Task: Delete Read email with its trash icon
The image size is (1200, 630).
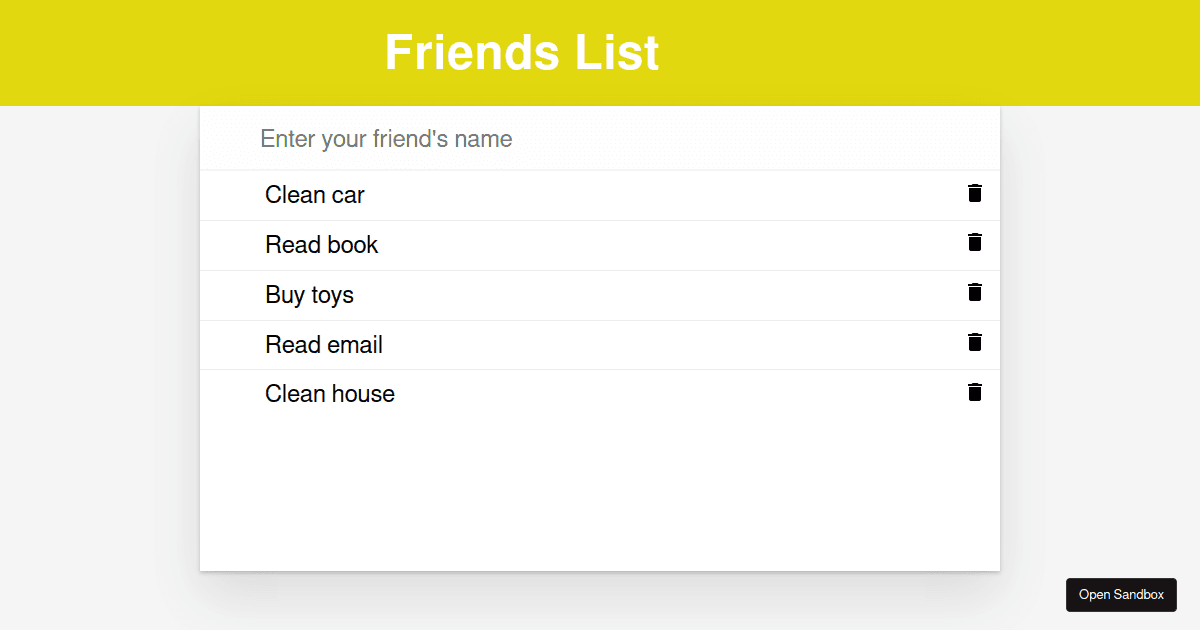Action: click(x=975, y=342)
